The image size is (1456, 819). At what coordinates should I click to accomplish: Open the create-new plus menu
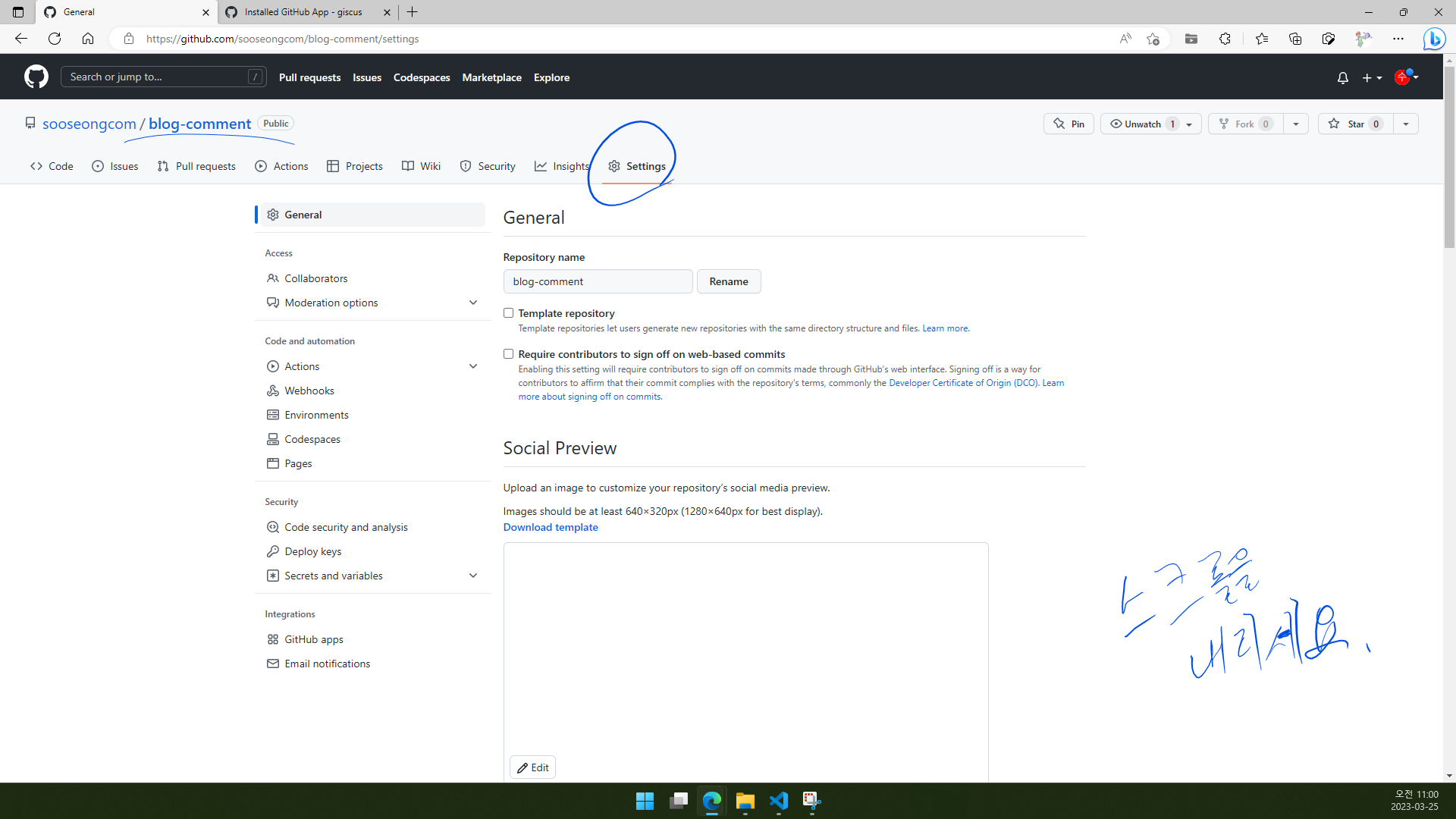tap(1372, 77)
